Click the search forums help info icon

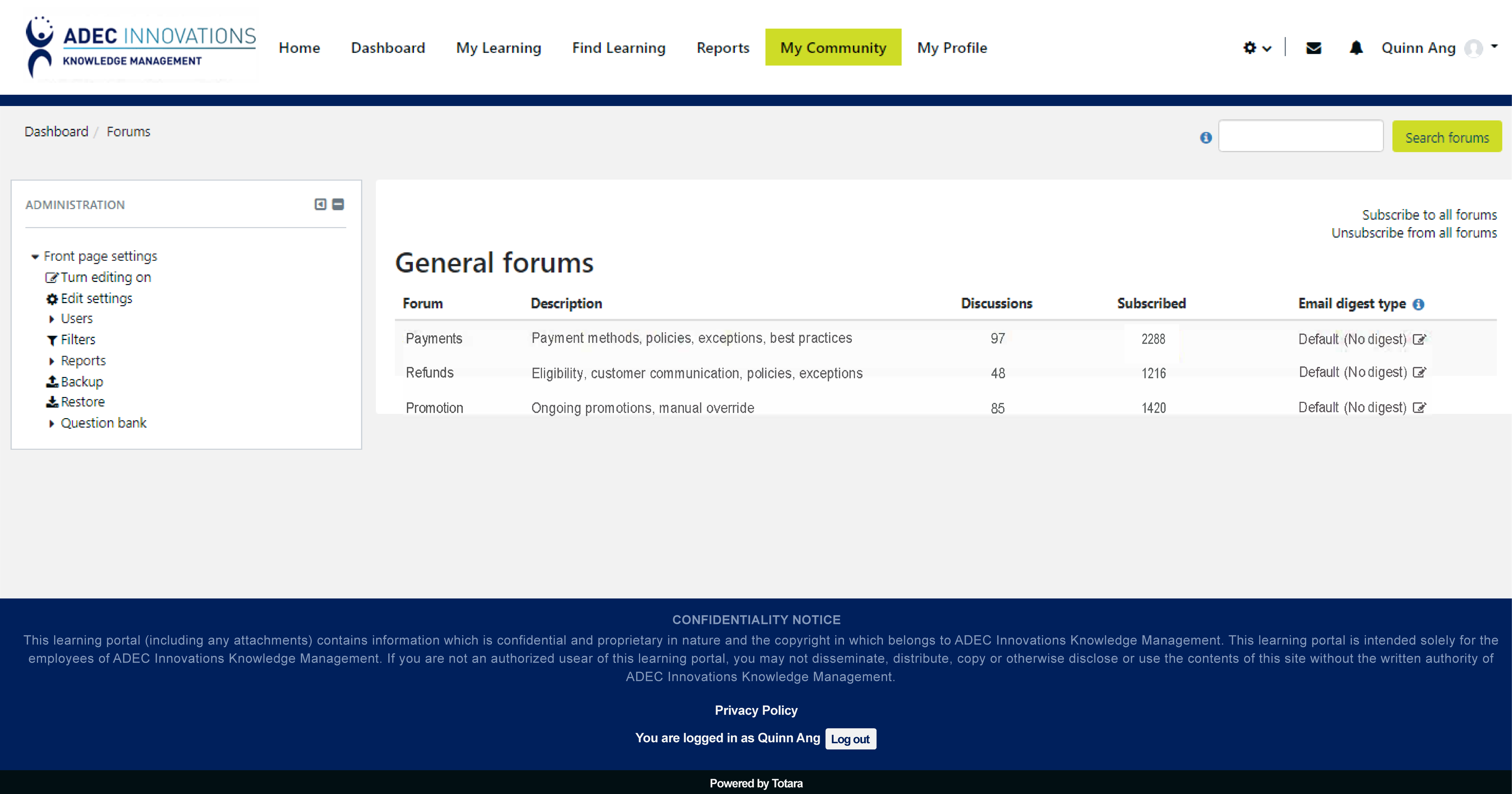coord(1205,137)
